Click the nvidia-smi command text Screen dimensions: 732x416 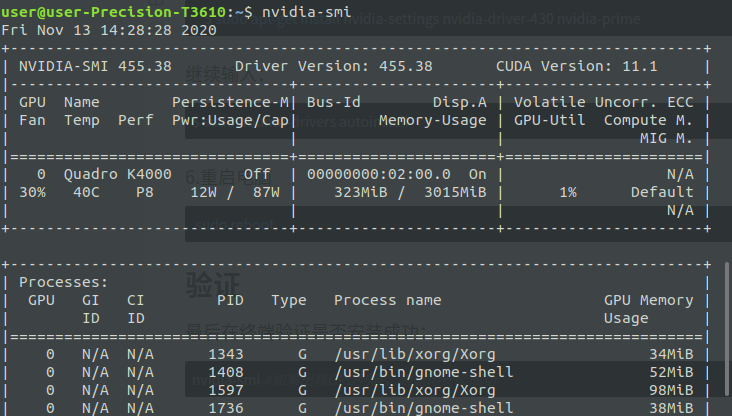click(x=306, y=12)
